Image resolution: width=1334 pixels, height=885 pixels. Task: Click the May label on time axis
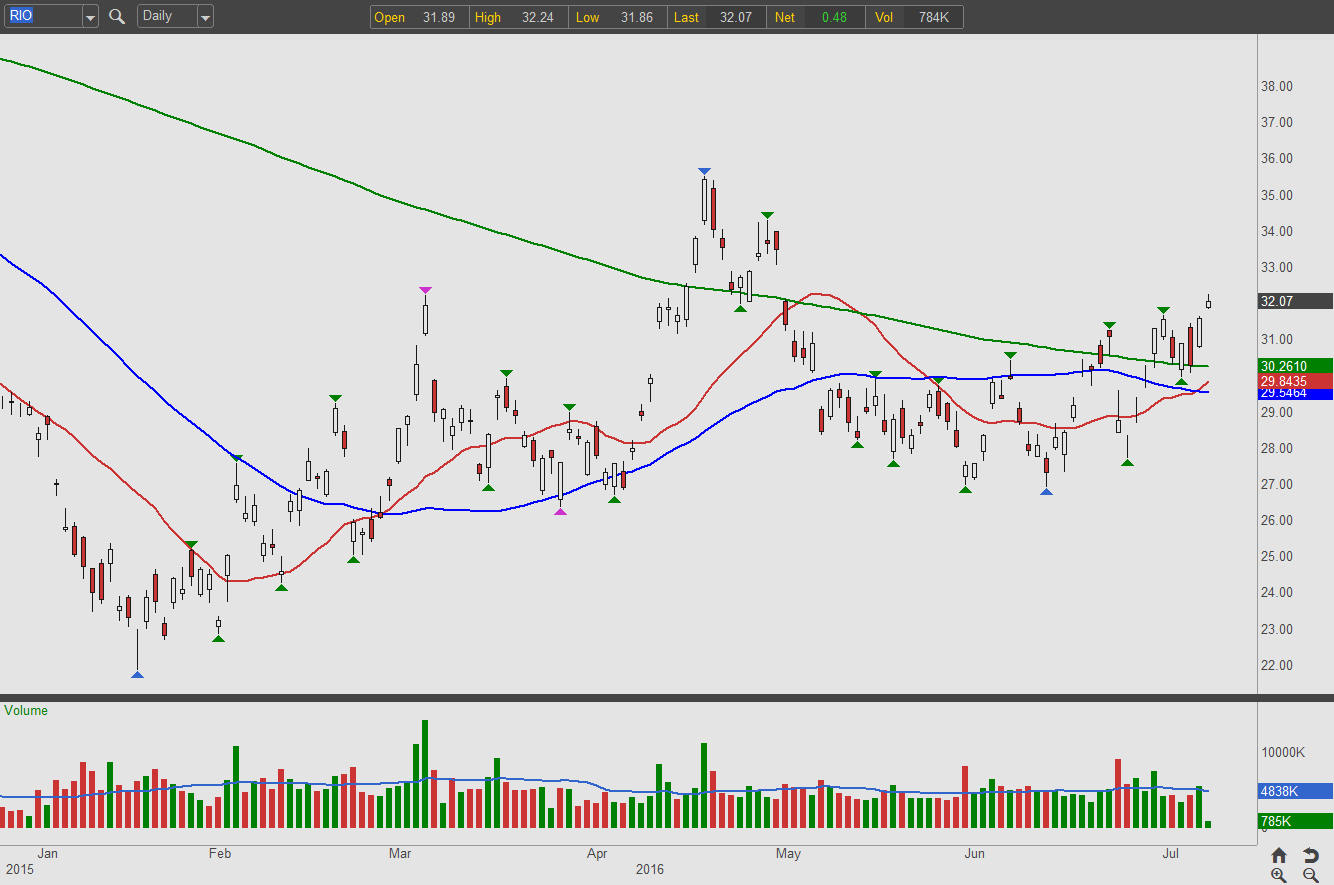tap(788, 854)
